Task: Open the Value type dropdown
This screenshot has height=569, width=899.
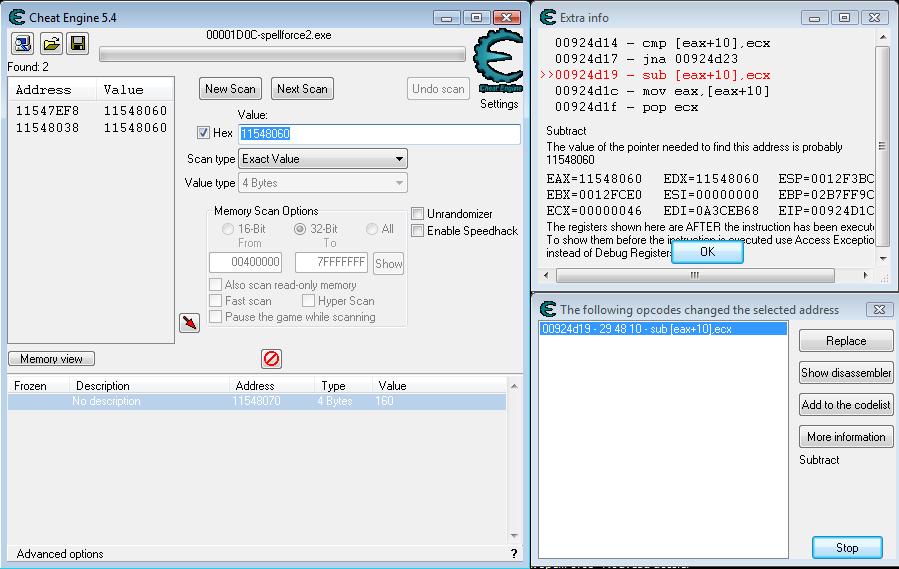Action: [x=323, y=183]
